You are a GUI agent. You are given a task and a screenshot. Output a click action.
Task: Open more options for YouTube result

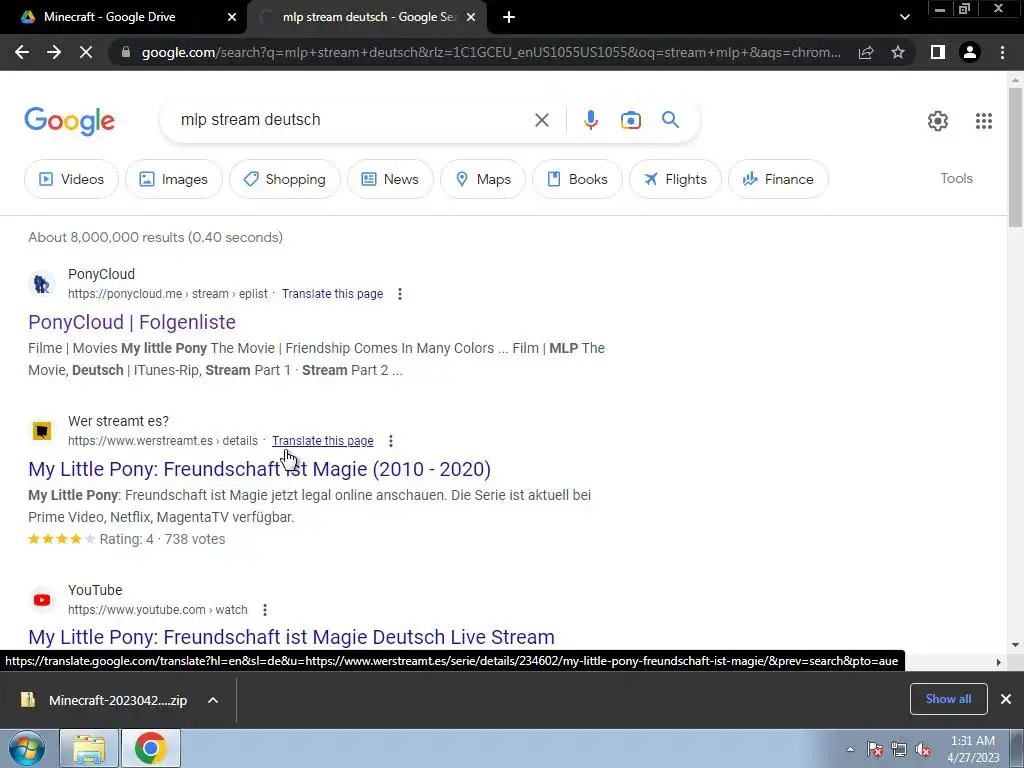pyautogui.click(x=264, y=610)
